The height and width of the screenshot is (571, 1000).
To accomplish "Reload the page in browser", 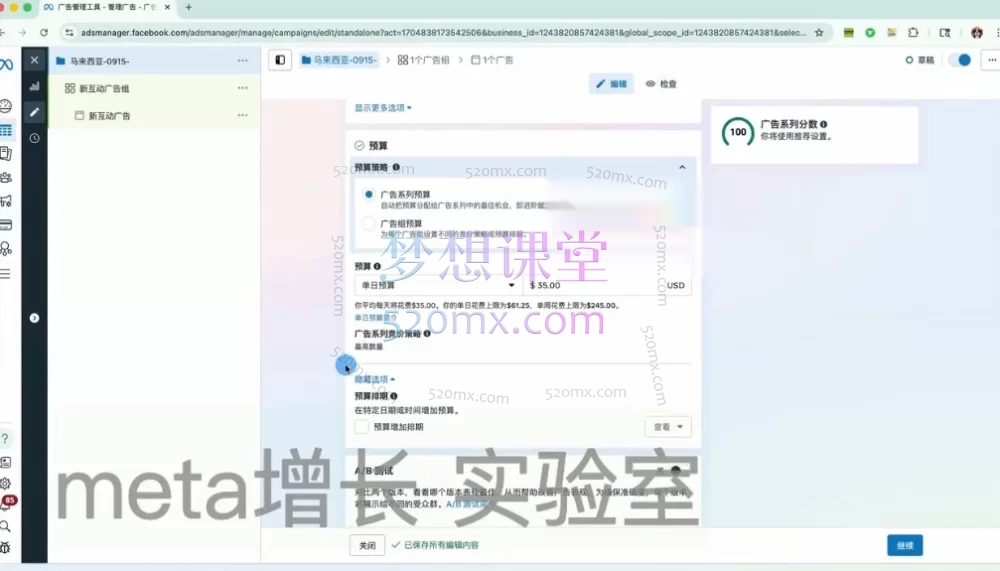I will tap(43, 33).
